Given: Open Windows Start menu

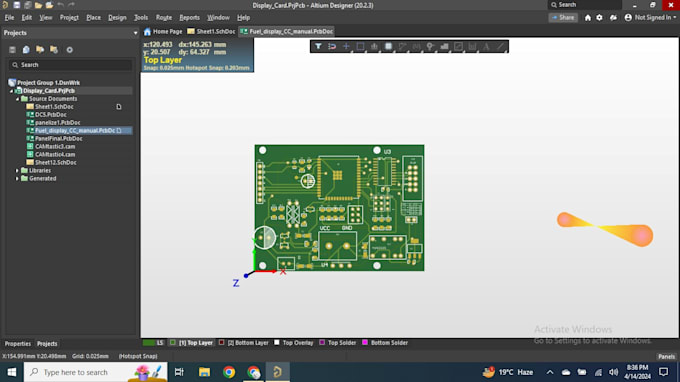Looking at the screenshot, I should 12,372.
